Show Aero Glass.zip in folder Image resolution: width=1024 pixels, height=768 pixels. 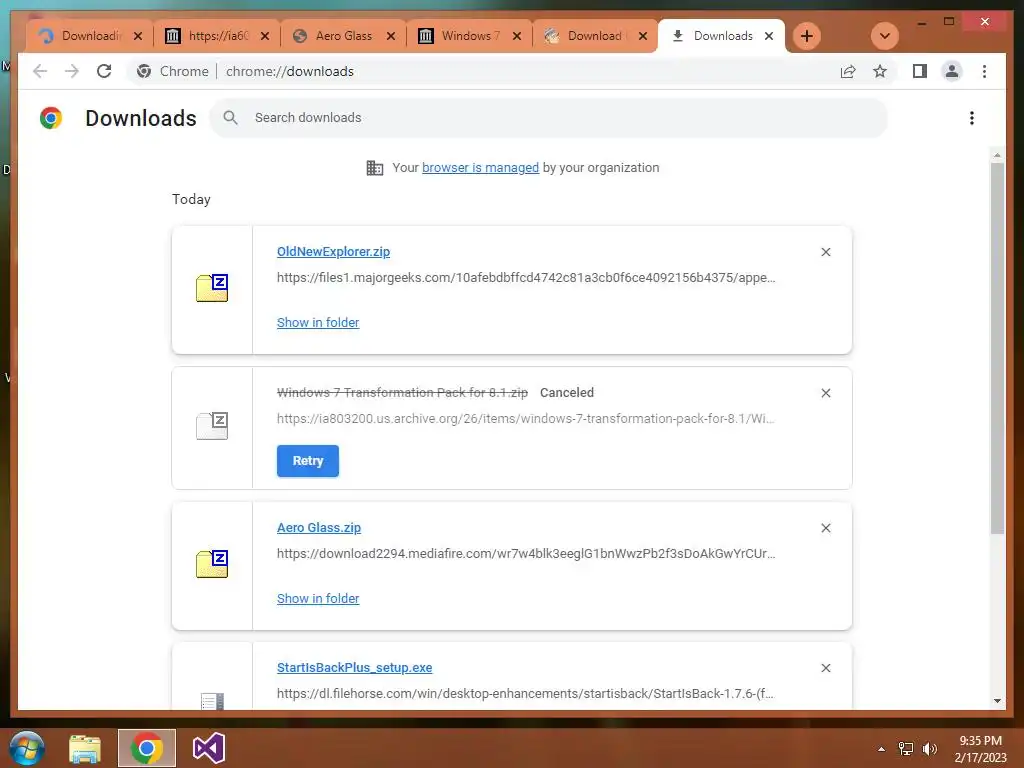click(x=318, y=599)
